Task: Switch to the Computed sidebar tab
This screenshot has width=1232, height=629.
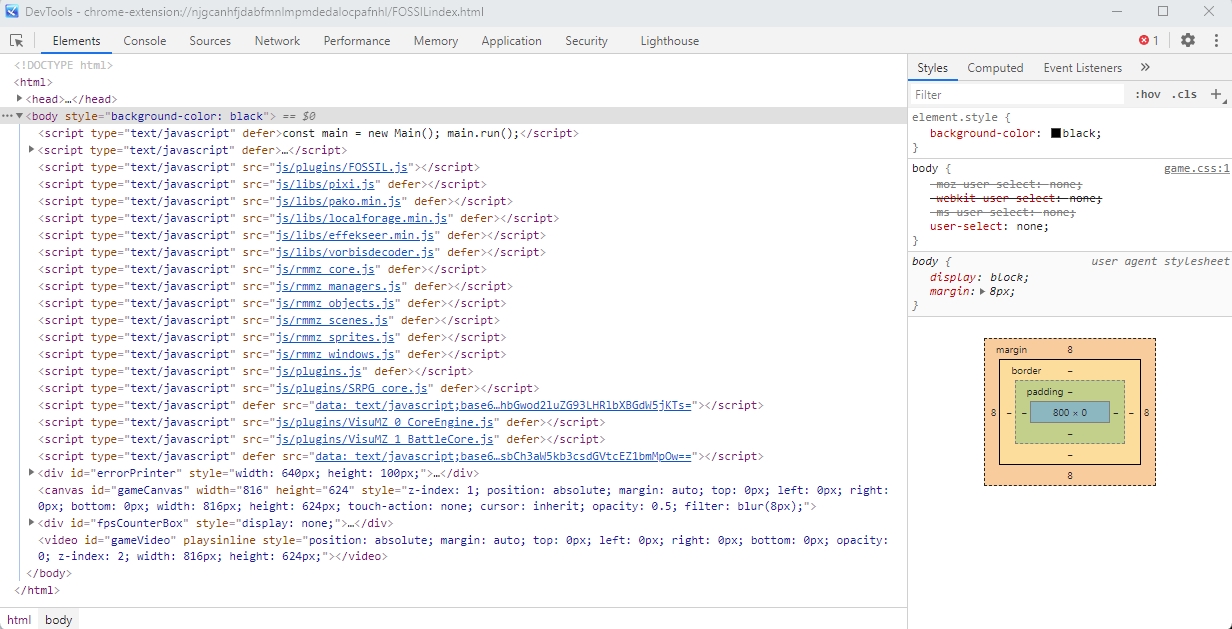Action: tap(995, 68)
